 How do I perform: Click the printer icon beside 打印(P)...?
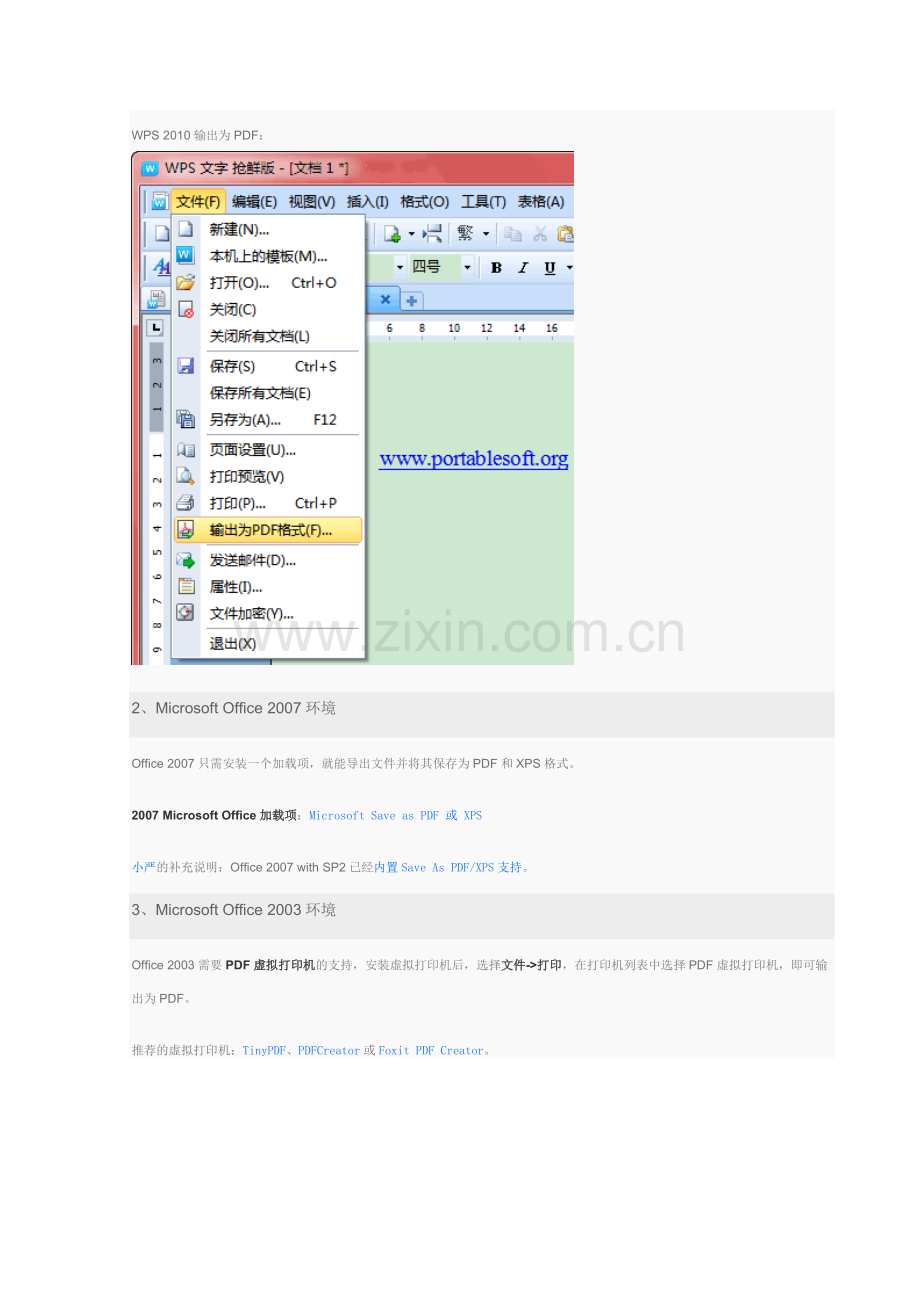coord(185,503)
